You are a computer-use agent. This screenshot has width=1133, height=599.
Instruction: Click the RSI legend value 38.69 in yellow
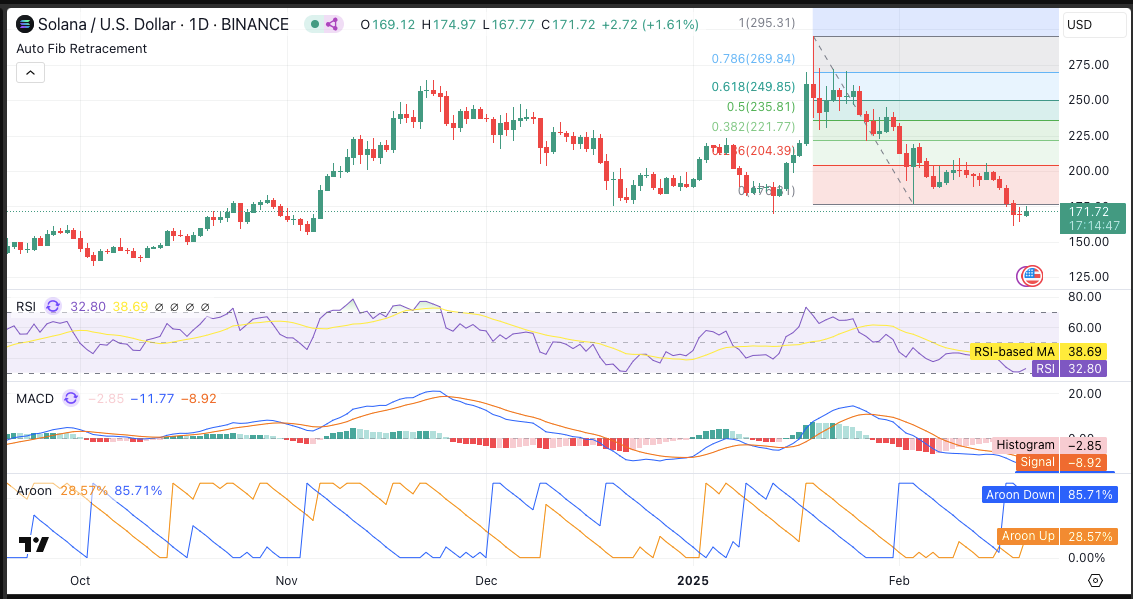click(x=130, y=306)
